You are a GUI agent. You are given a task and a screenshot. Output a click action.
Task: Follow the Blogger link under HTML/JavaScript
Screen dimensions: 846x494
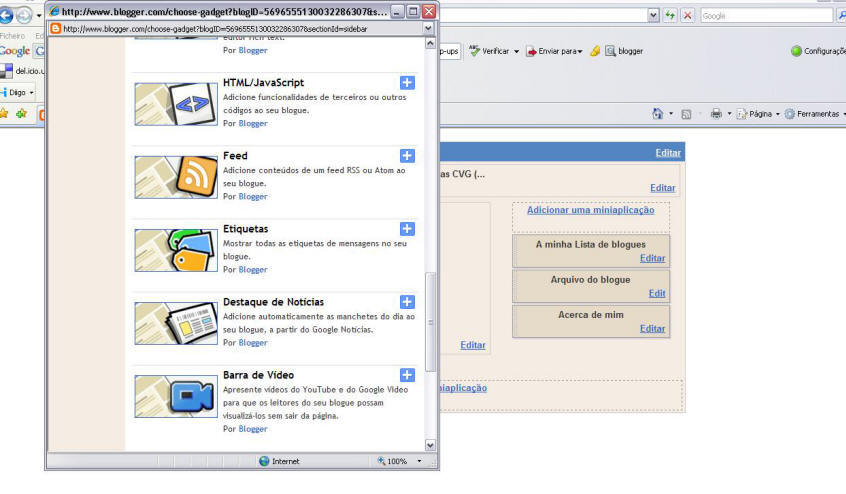click(253, 124)
